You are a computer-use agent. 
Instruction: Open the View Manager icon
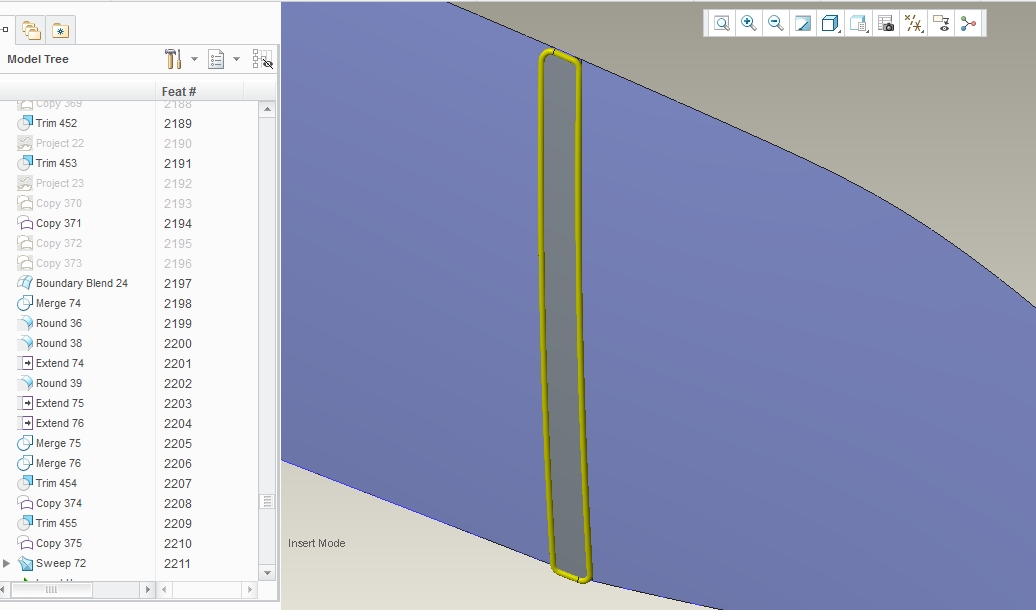pos(886,24)
